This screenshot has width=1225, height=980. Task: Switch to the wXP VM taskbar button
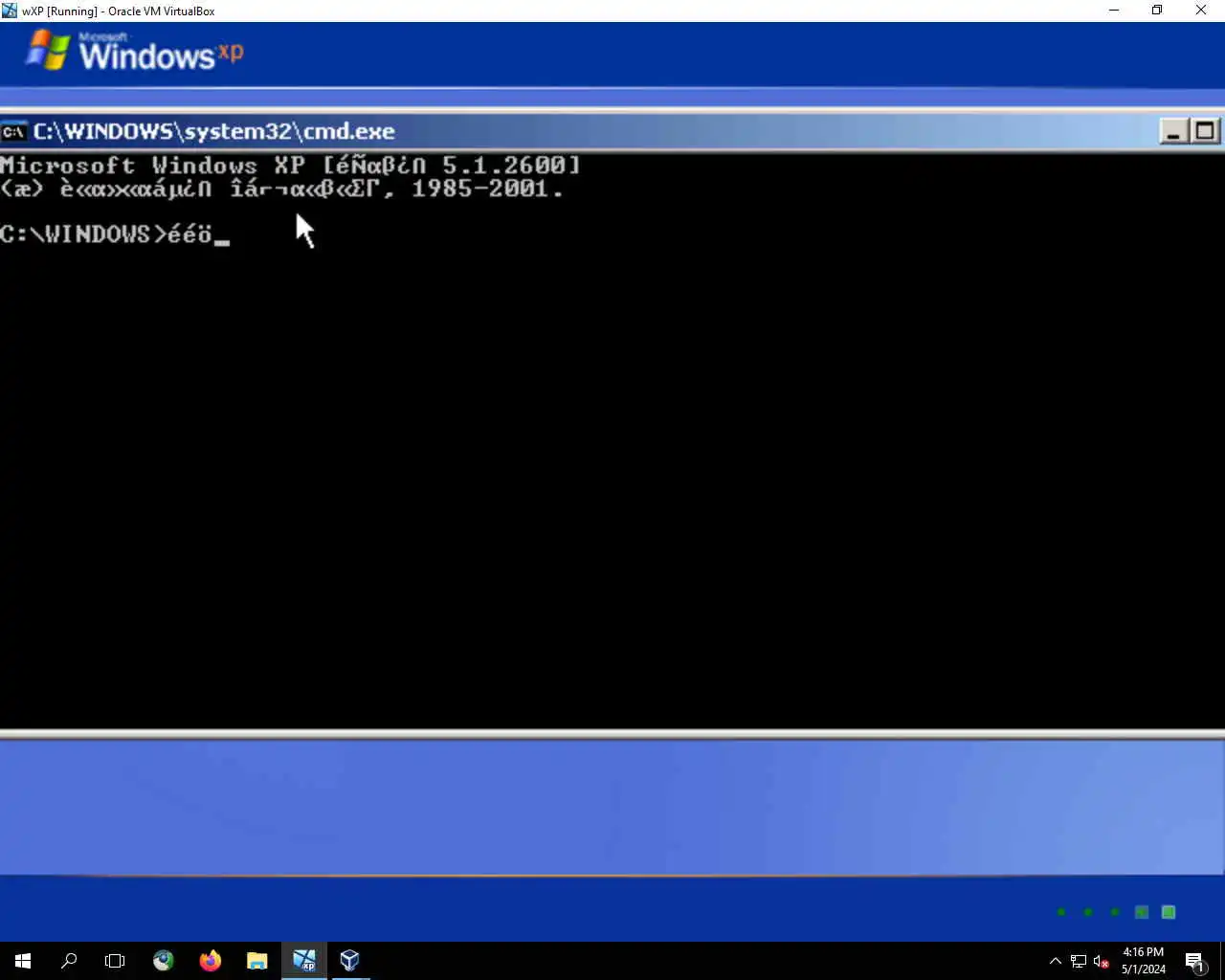303,961
